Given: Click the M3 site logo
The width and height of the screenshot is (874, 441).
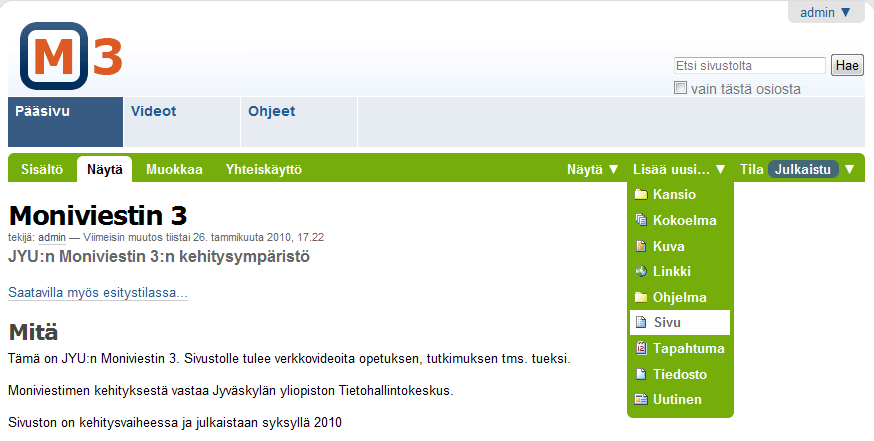Looking at the screenshot, I should (x=71, y=56).
